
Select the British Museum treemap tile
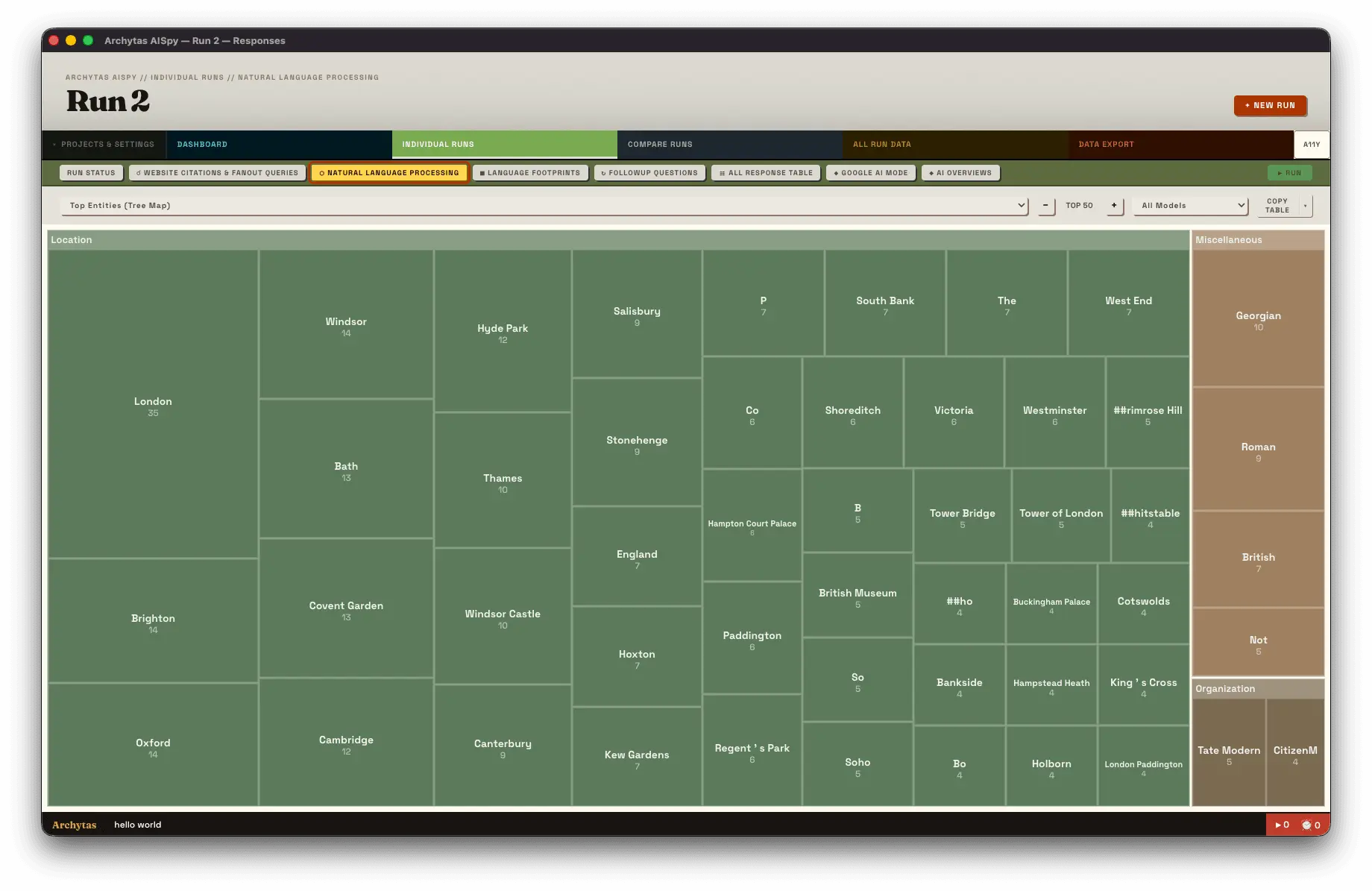(x=857, y=595)
